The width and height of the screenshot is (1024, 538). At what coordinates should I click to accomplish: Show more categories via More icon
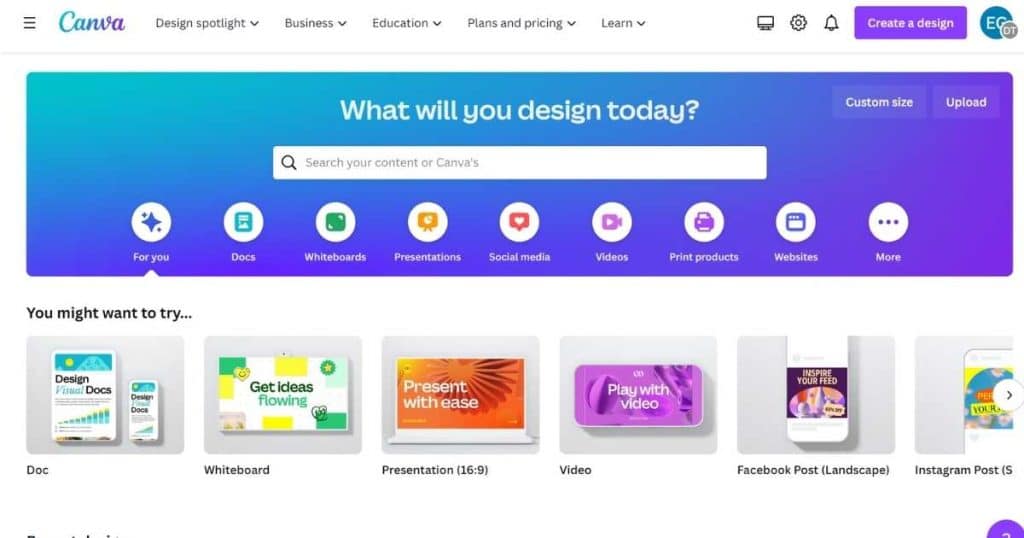click(x=888, y=222)
